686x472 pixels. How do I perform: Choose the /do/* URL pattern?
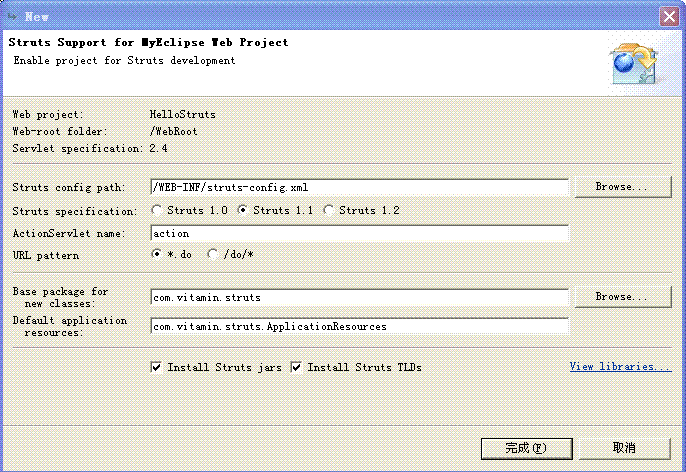(213, 254)
